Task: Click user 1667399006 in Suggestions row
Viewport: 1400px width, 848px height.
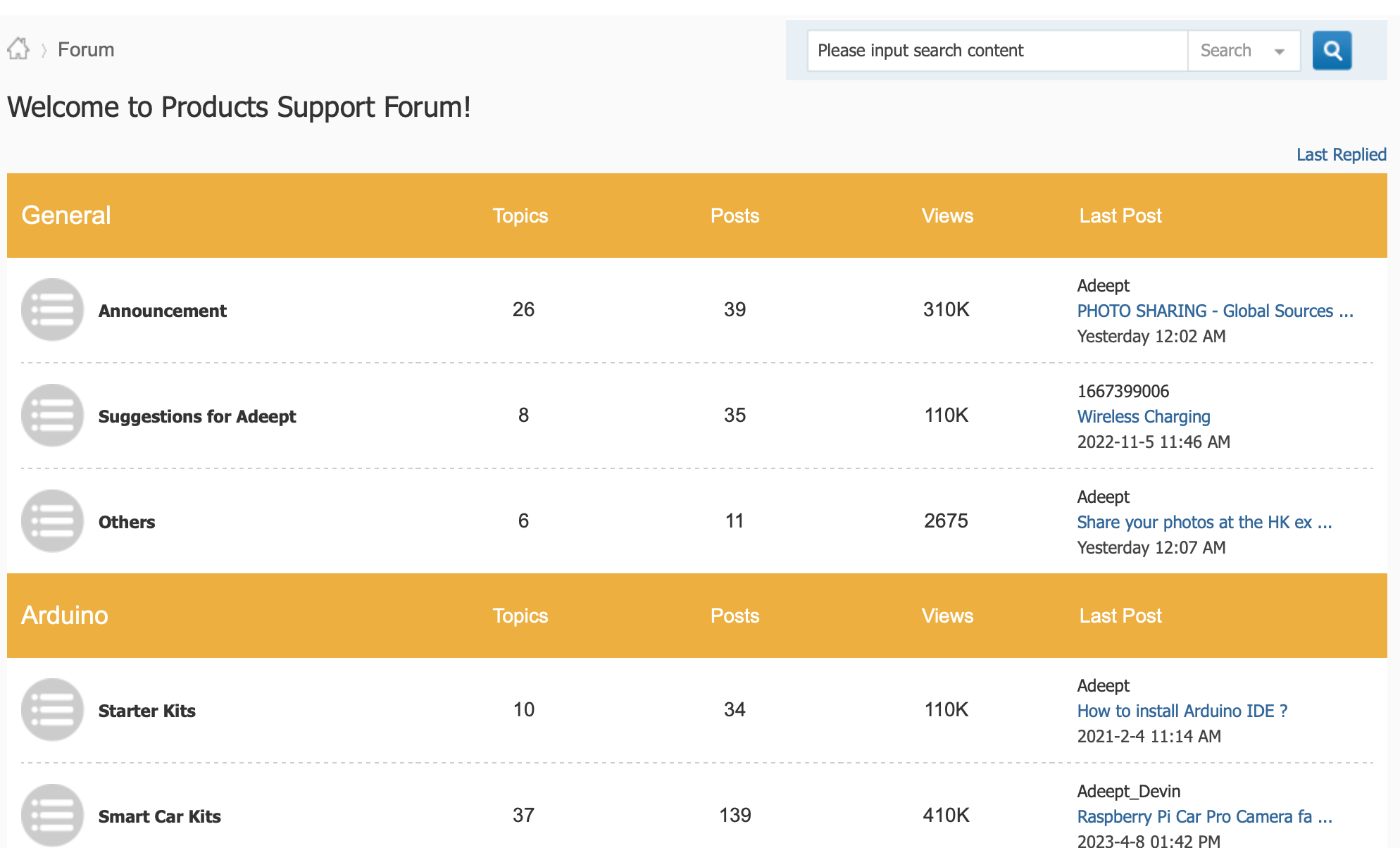Action: click(1123, 391)
